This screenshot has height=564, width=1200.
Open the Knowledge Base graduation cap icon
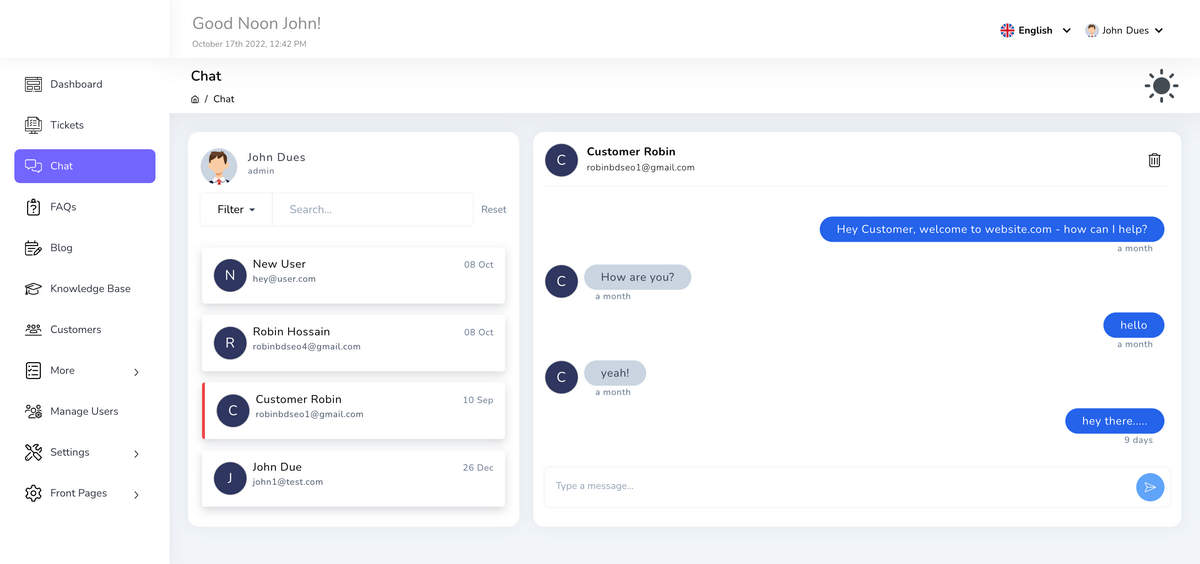[33, 289]
